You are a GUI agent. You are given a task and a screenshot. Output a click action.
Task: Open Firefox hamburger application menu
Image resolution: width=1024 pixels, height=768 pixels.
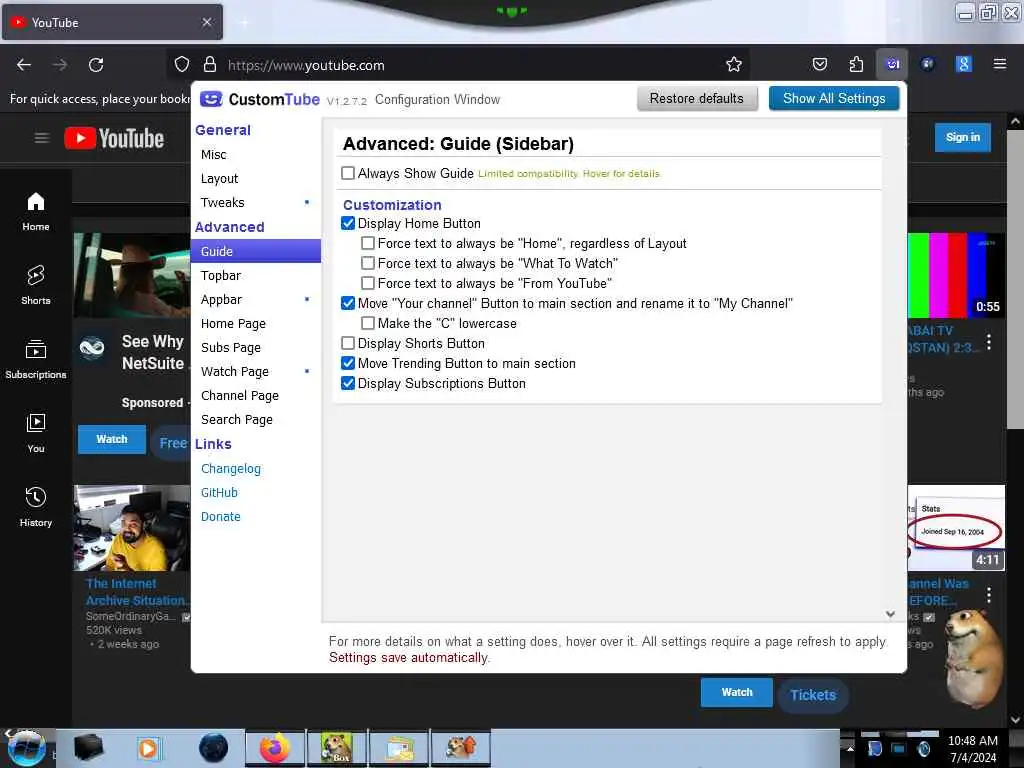(999, 64)
